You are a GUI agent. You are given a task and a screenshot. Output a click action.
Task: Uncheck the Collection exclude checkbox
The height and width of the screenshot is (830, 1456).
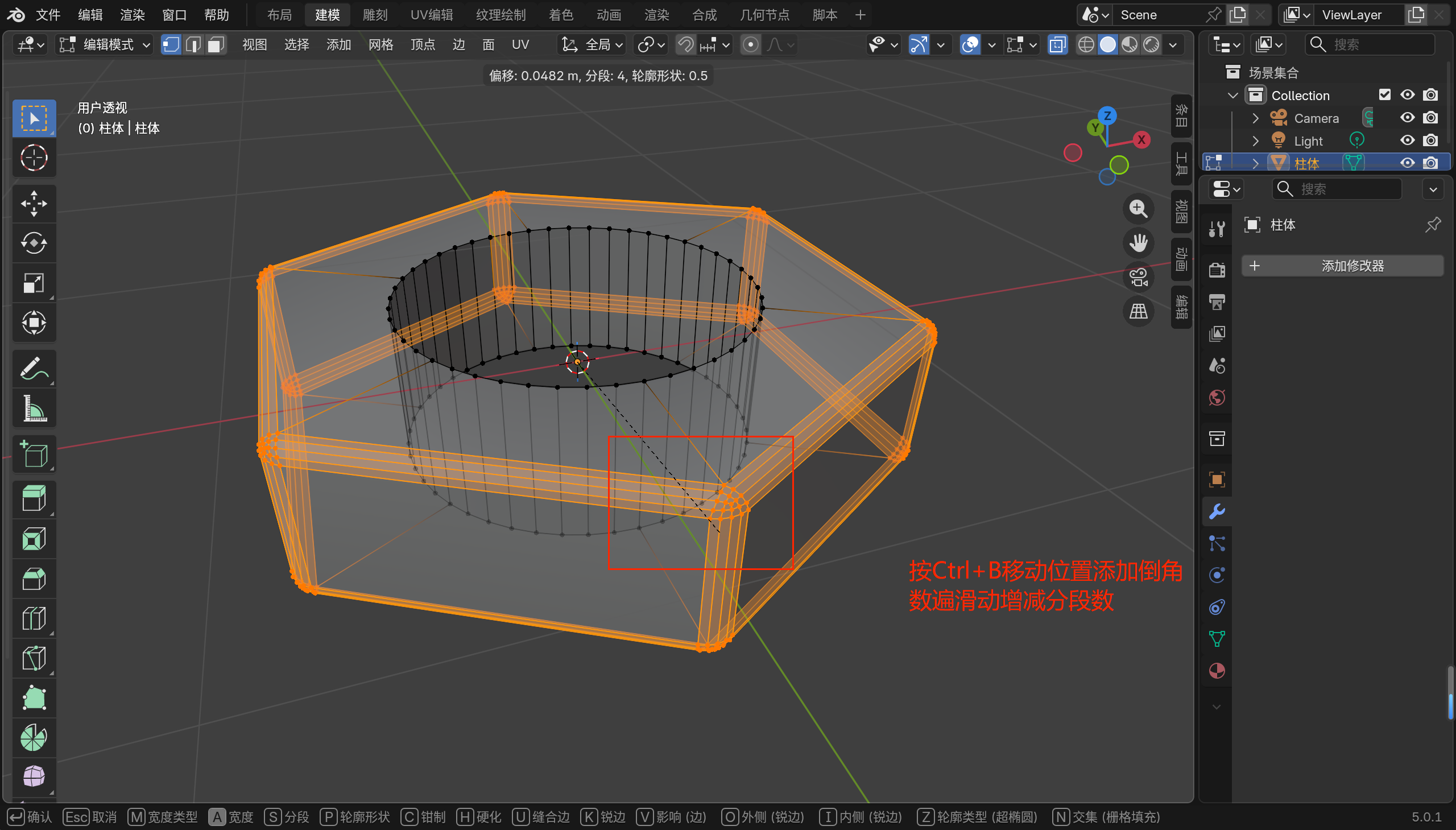1384,94
